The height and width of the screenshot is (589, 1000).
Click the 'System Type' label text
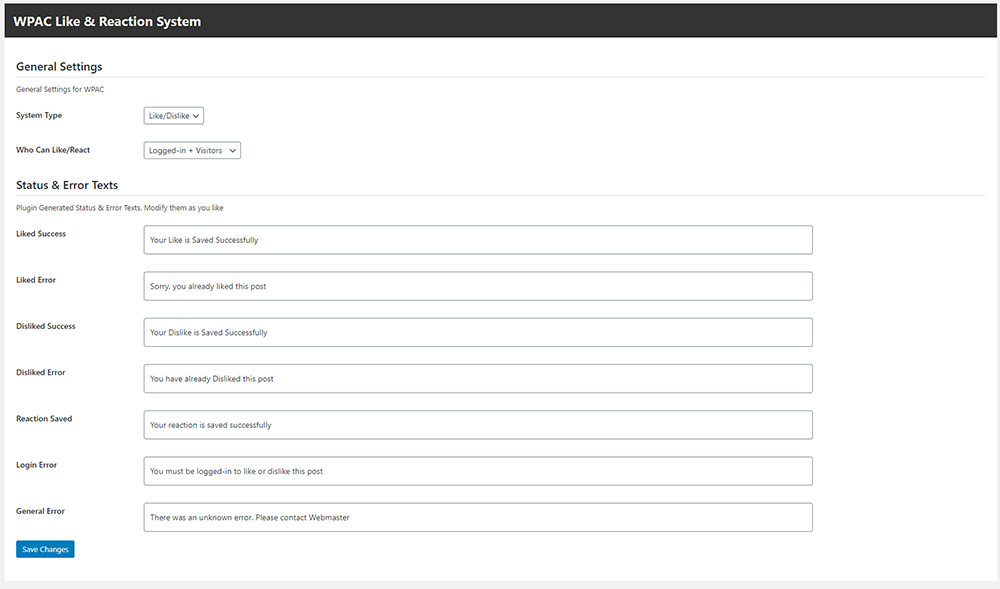coord(39,116)
